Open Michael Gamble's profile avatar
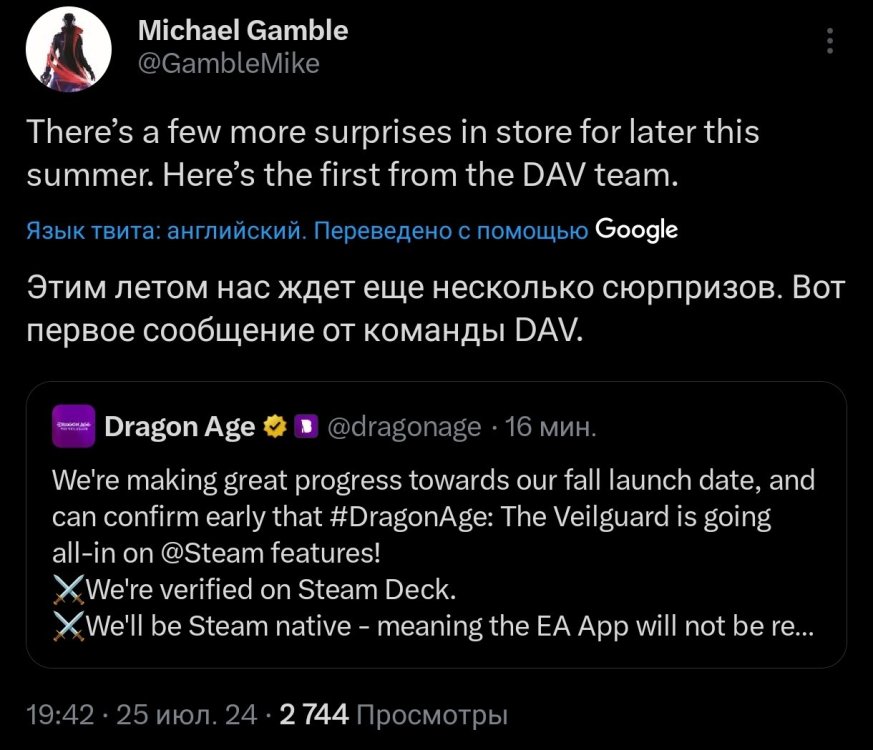 [x=68, y=48]
